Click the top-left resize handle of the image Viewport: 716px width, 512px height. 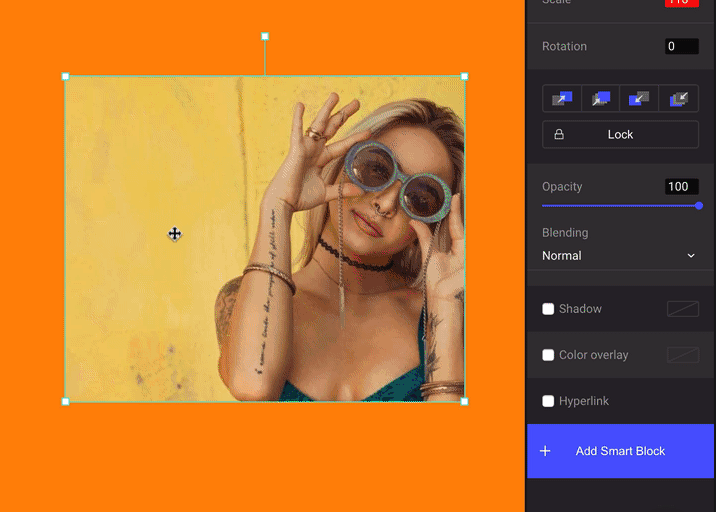pos(66,76)
